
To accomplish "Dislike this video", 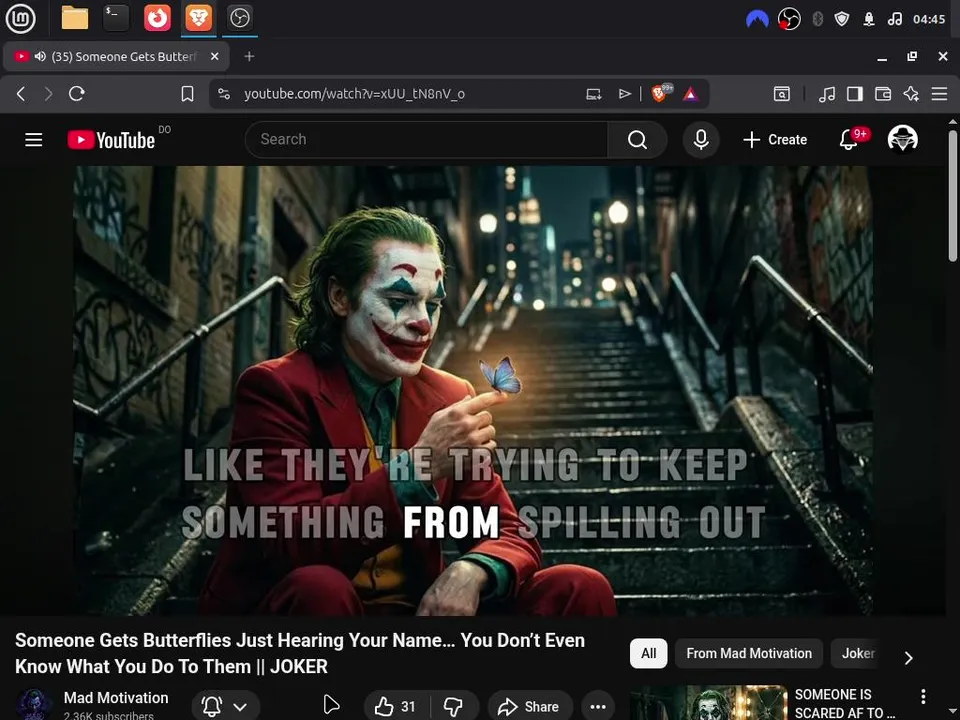I will point(454,707).
